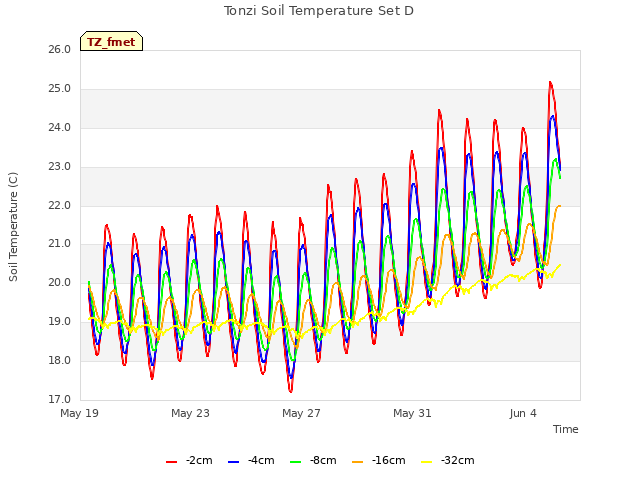Click the 20.0 y-axis tick label
This screenshot has height=480, width=640.
tap(60, 282)
